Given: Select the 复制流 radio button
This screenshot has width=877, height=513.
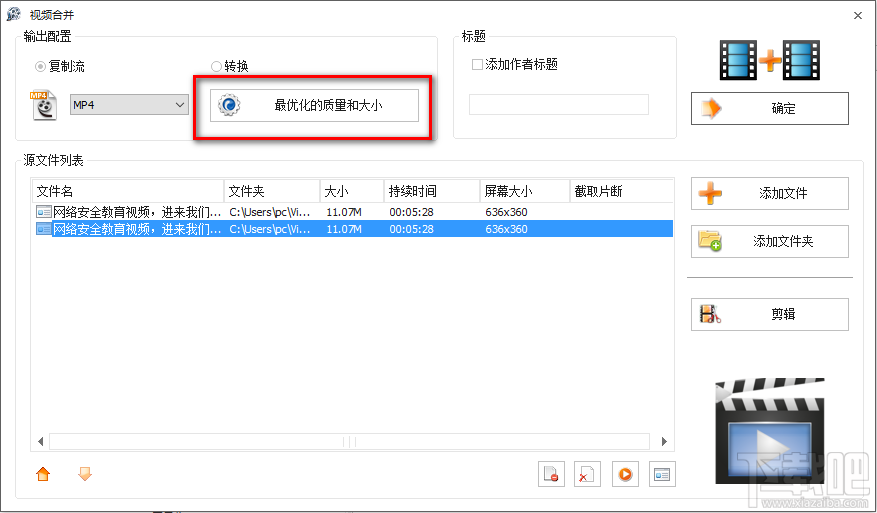Looking at the screenshot, I should click(x=40, y=67).
